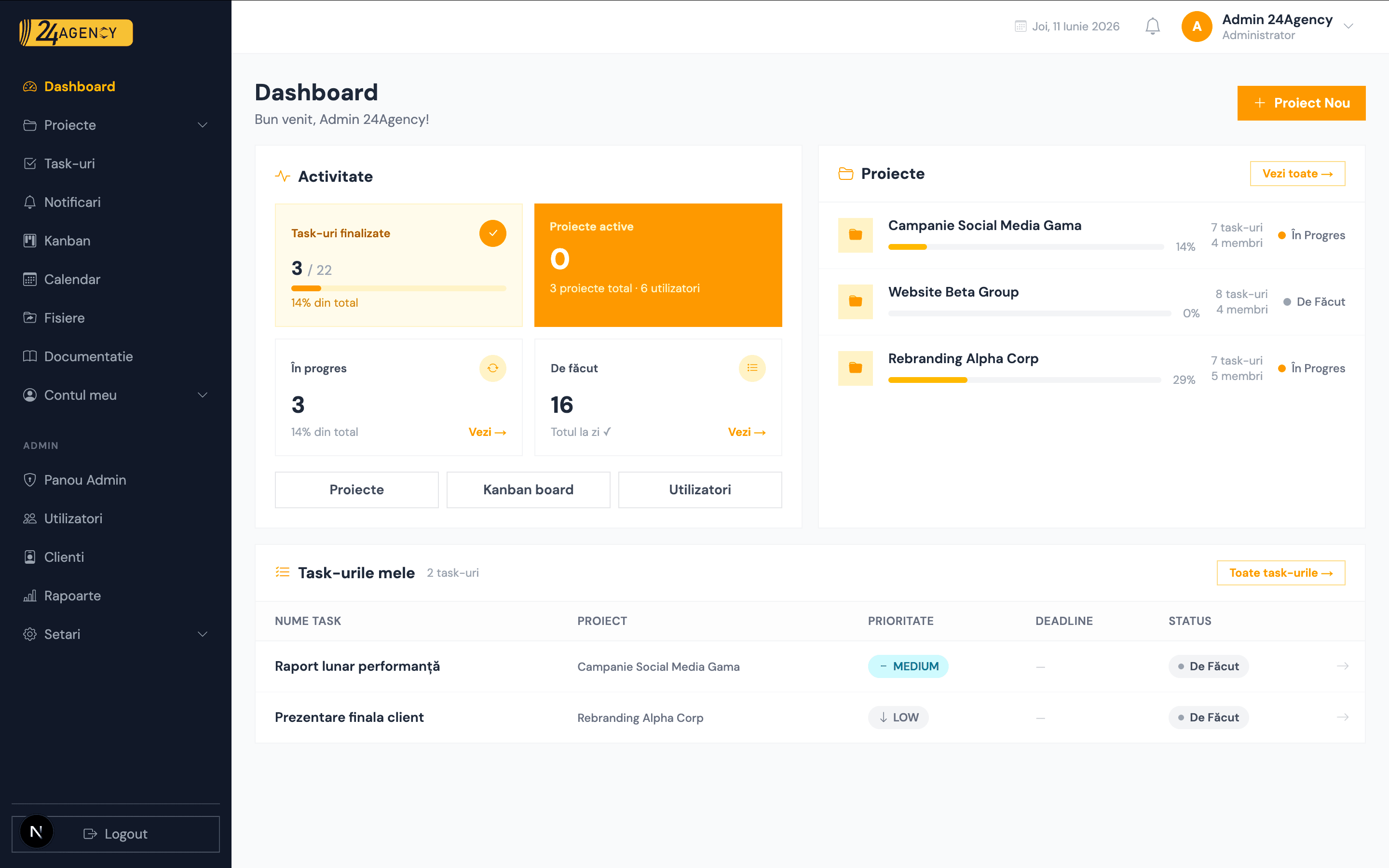Click Rebranding Alpha Corp progress bar
The height and width of the screenshot is (868, 1389).
click(1024, 380)
